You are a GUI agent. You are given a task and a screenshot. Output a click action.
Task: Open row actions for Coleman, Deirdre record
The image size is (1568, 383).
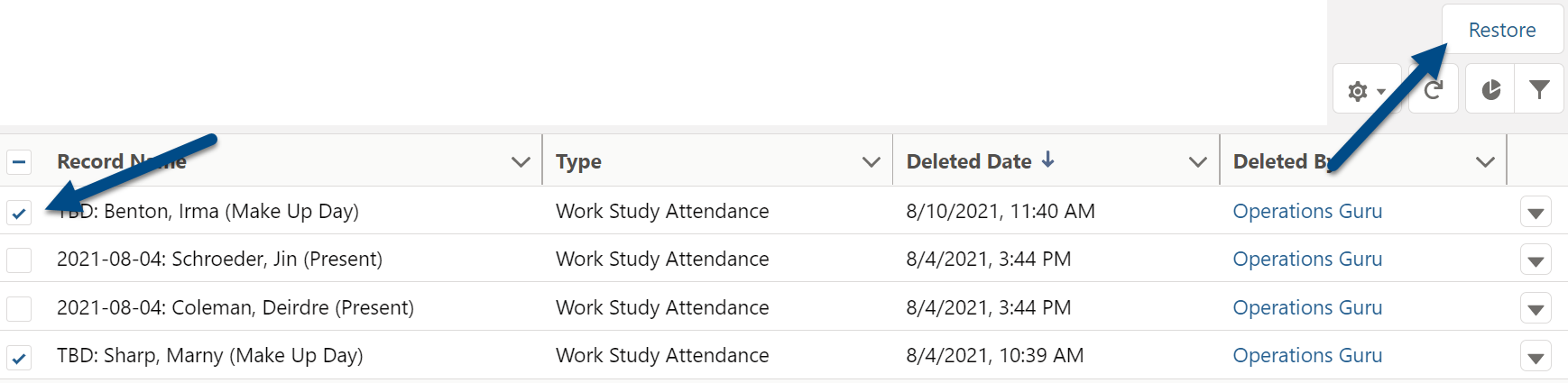click(x=1536, y=308)
